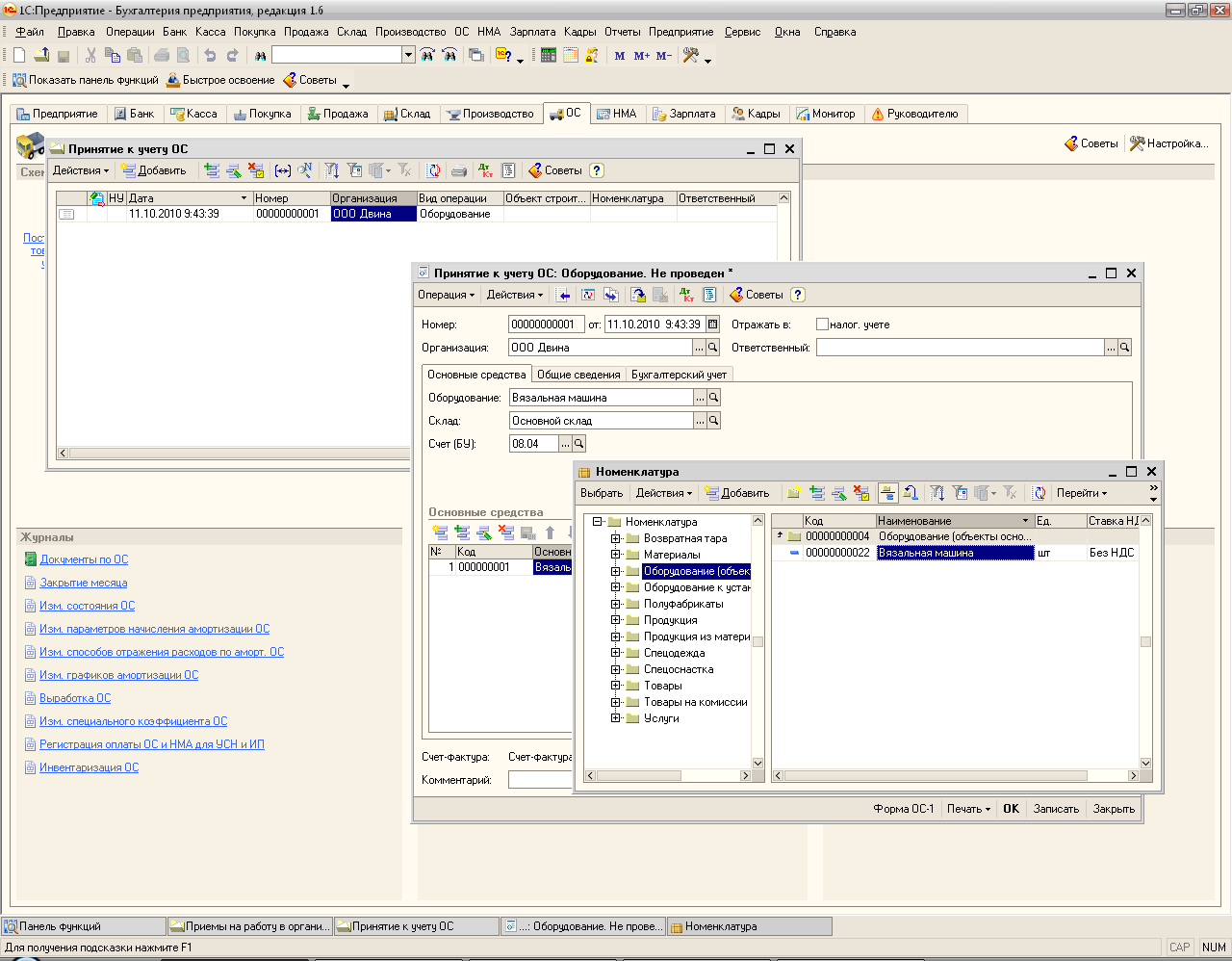Open the Действия dropdown in document form
This screenshot has width=1232, height=961.
514,295
